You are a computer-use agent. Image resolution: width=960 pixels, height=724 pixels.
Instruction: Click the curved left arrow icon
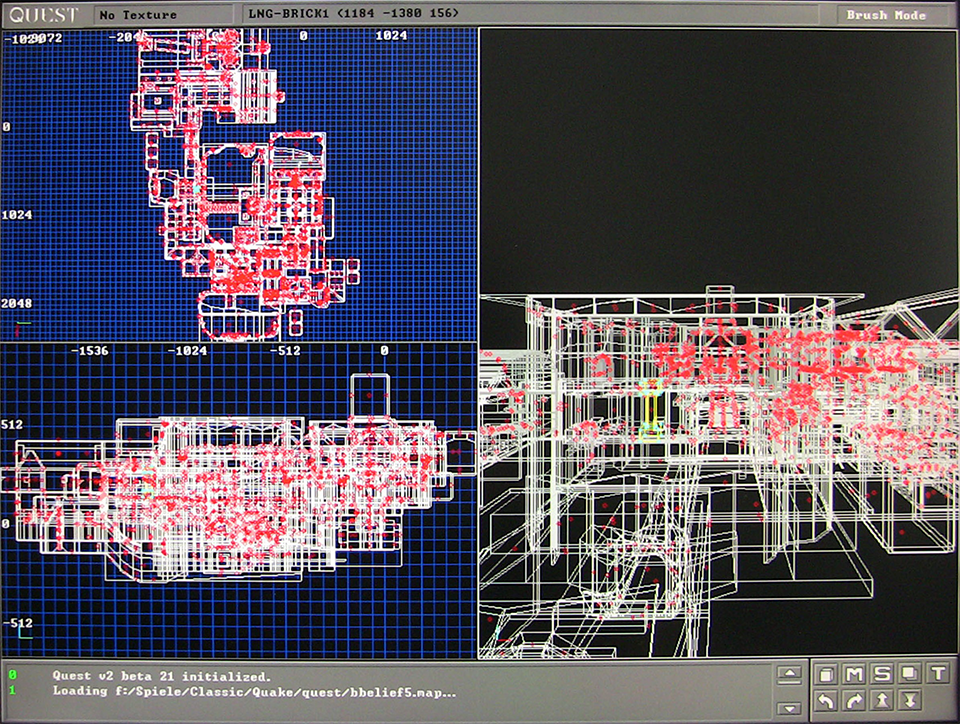pos(826,701)
